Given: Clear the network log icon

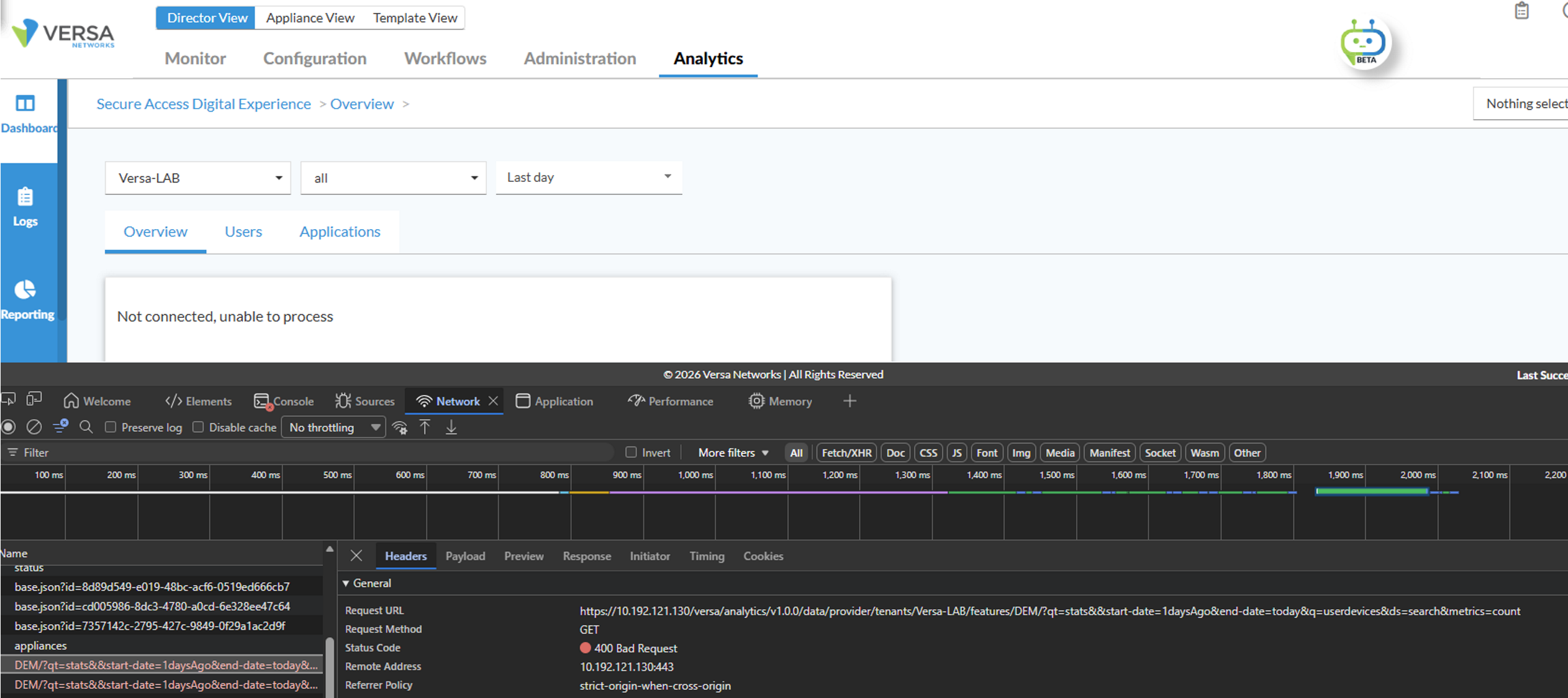Looking at the screenshot, I should (x=34, y=427).
